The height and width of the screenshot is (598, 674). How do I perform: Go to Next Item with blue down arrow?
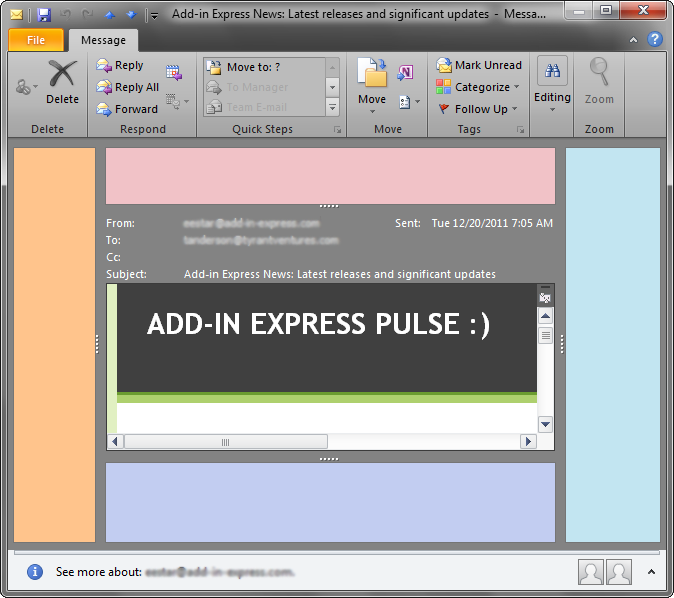tap(132, 15)
